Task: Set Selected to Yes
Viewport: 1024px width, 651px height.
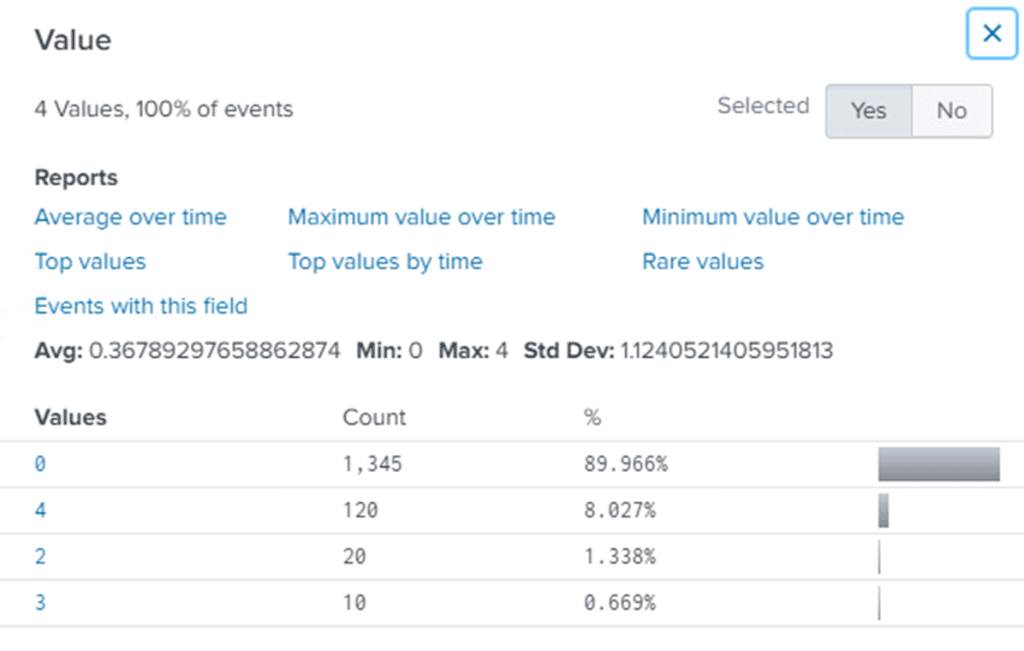Action: (868, 111)
